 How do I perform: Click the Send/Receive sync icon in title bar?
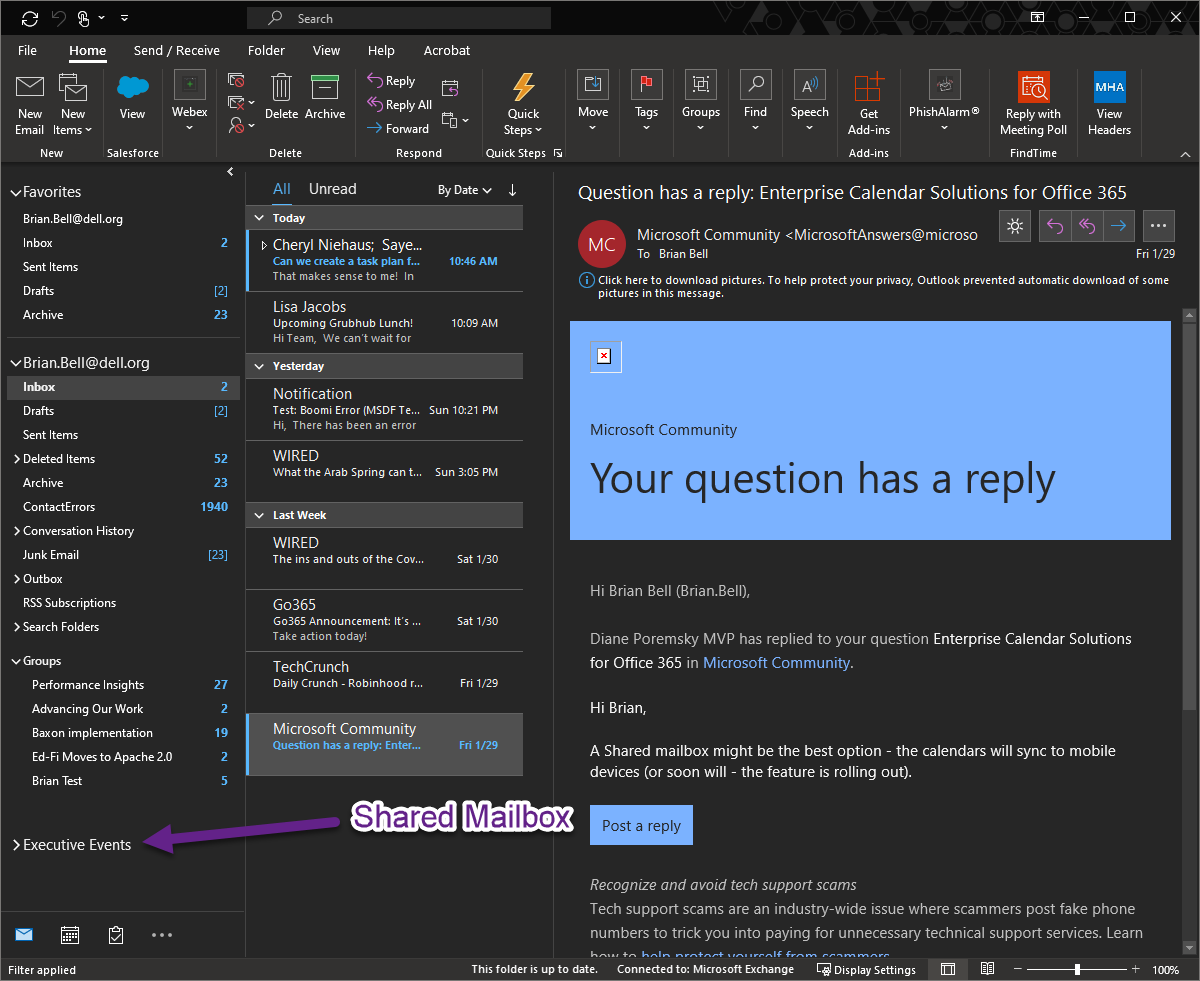click(29, 18)
